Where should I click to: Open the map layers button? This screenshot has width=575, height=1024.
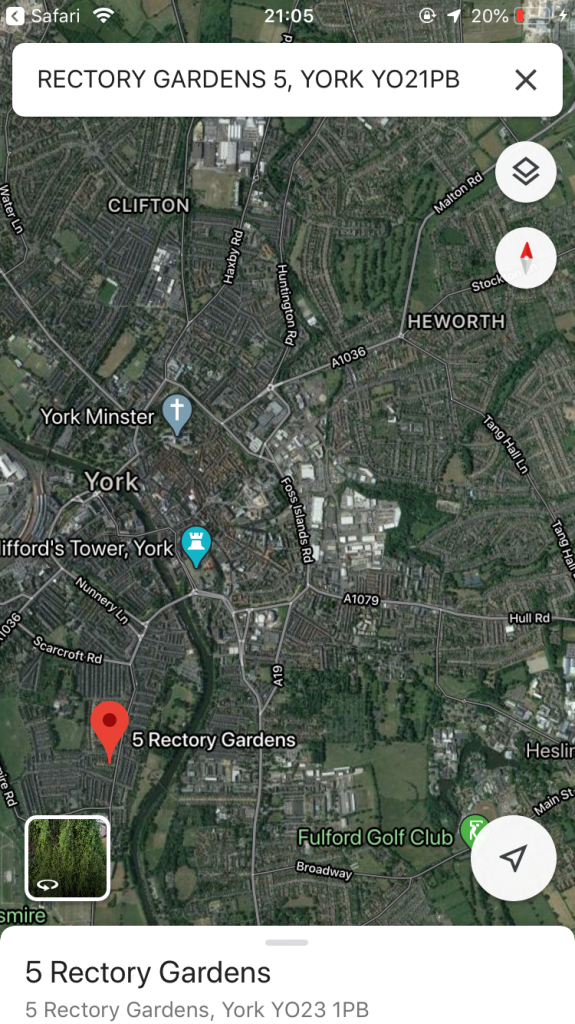click(526, 172)
